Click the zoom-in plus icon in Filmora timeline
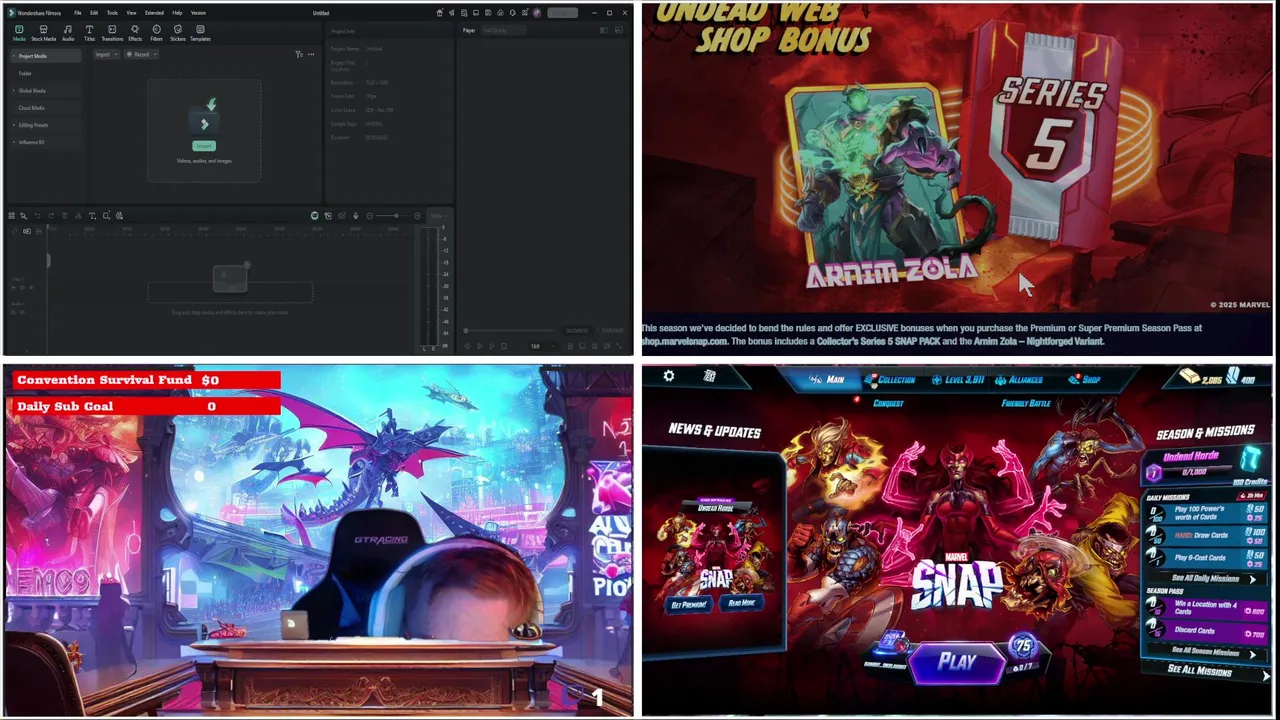The height and width of the screenshot is (720, 1280). (417, 215)
